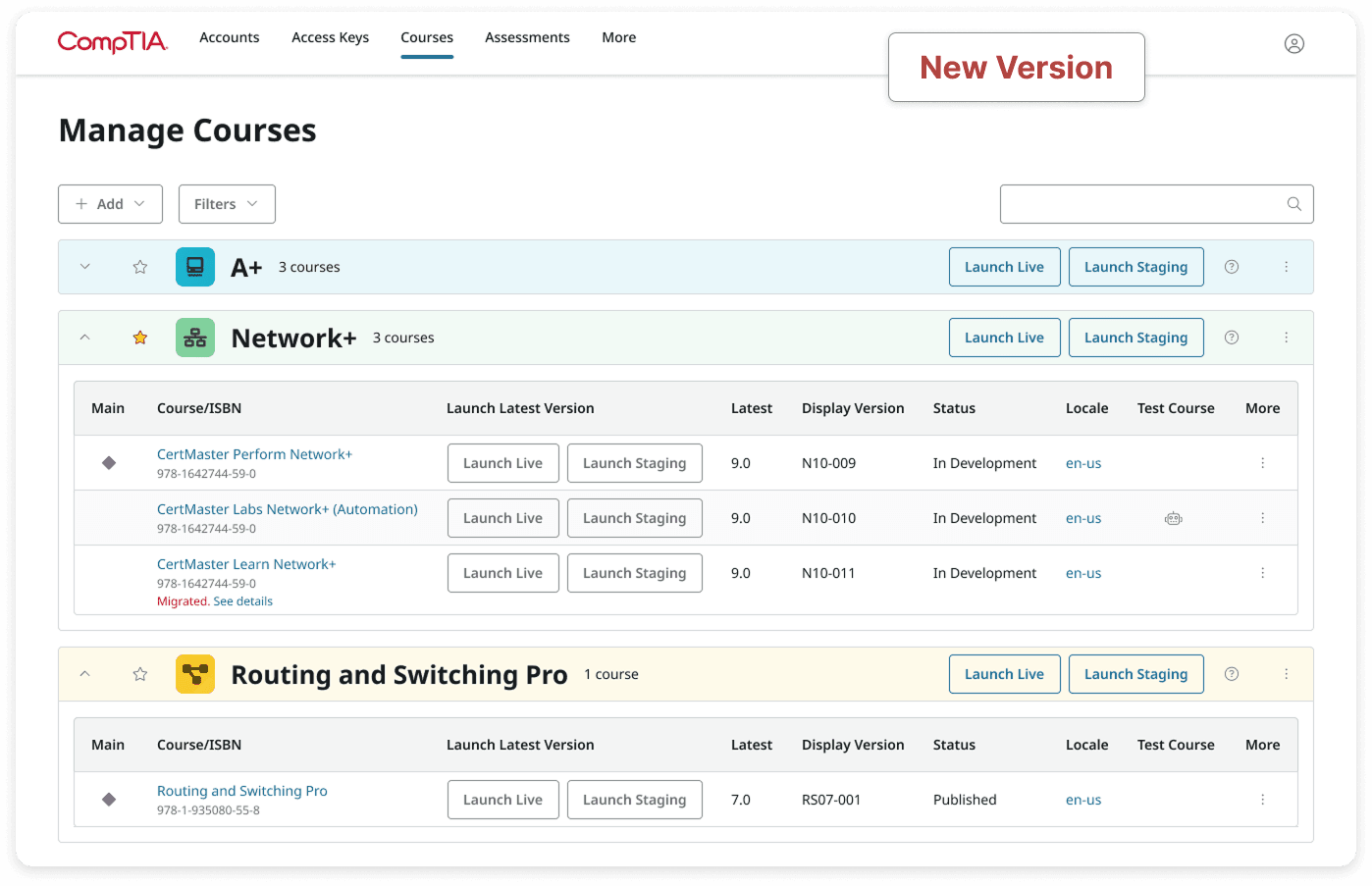The height and width of the screenshot is (886, 1372).
Task: Click the Display Version column header in Network+ table
Action: tap(853, 408)
